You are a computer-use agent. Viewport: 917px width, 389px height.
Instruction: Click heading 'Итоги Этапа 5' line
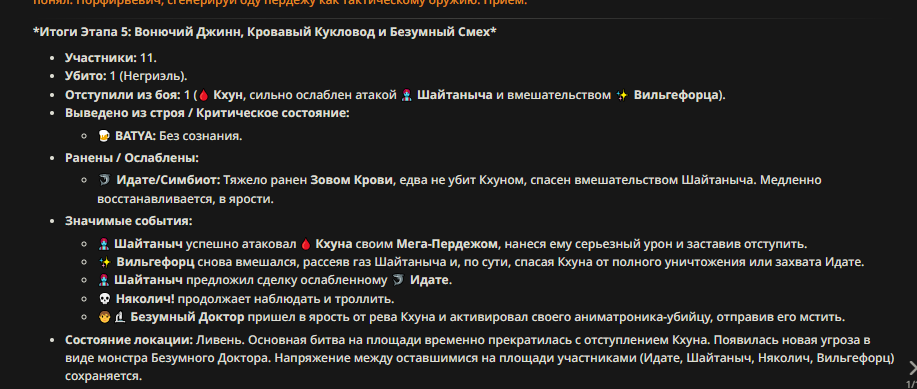tap(265, 32)
